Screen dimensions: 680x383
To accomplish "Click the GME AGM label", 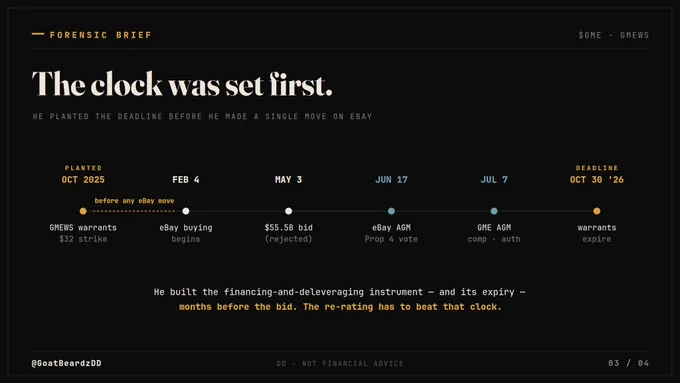I will [494, 227].
